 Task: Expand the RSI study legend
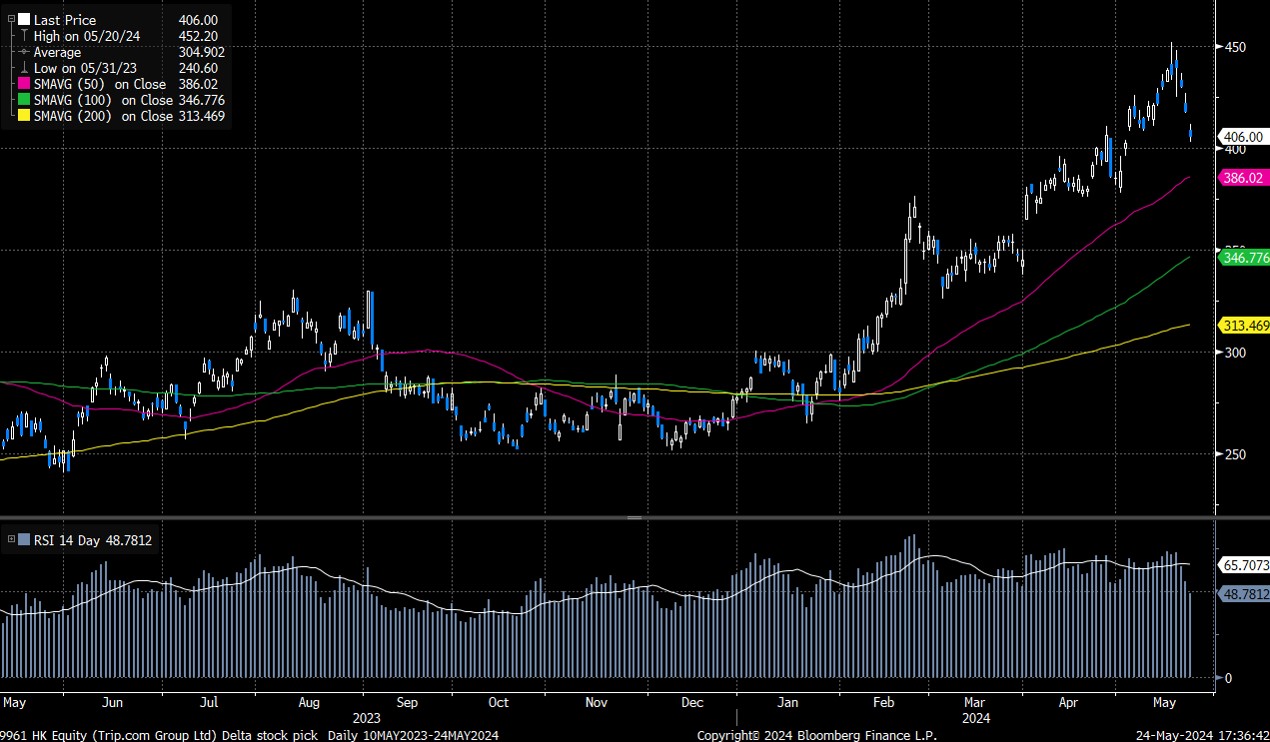tap(9, 540)
